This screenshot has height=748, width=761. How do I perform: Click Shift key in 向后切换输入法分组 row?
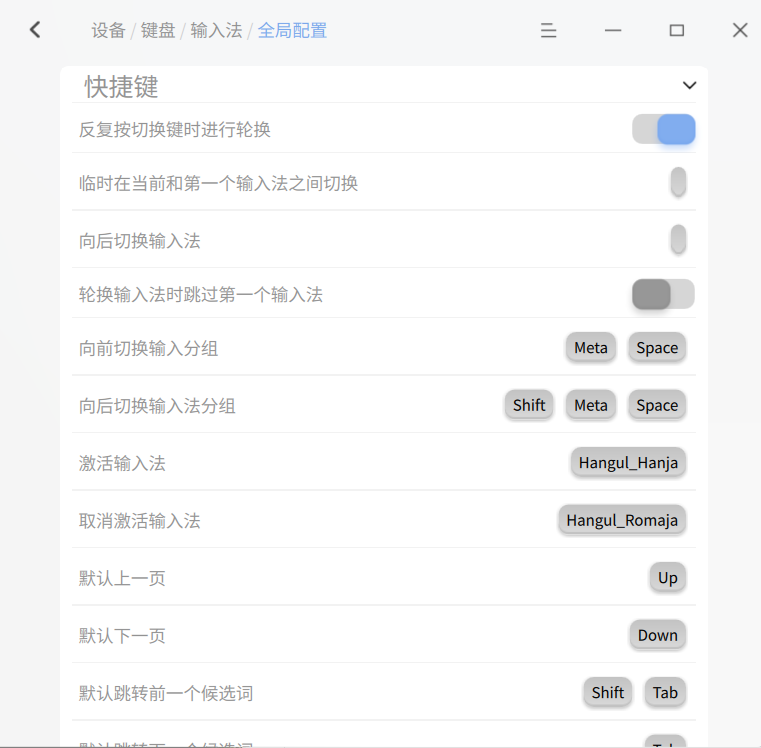[x=529, y=405]
